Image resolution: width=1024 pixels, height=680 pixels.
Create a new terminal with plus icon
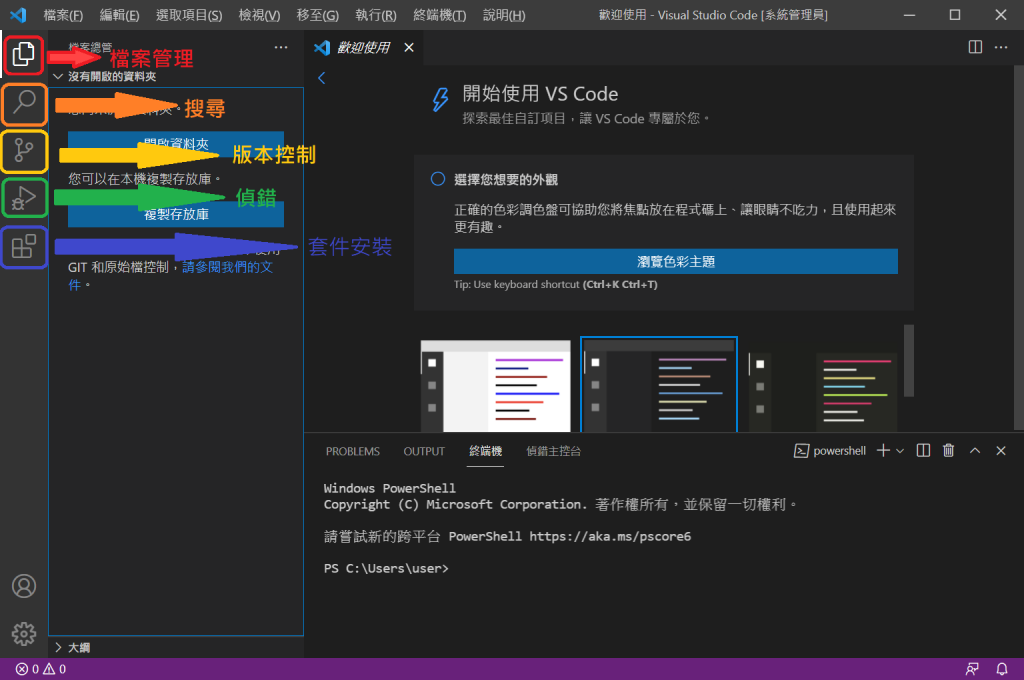(x=884, y=451)
